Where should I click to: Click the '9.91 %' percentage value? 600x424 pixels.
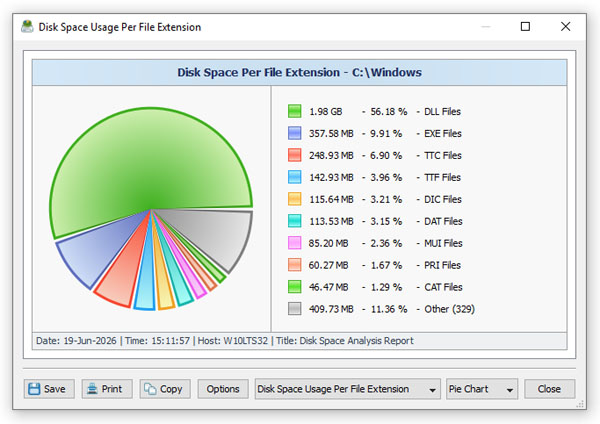click(386, 134)
